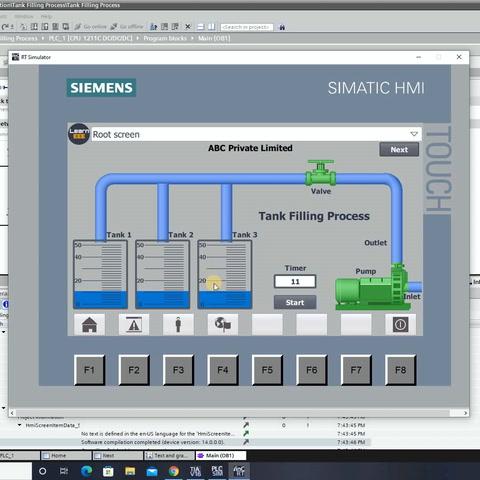Click the Learn EEE logo in HMI header
The width and height of the screenshot is (480, 480).
79,134
